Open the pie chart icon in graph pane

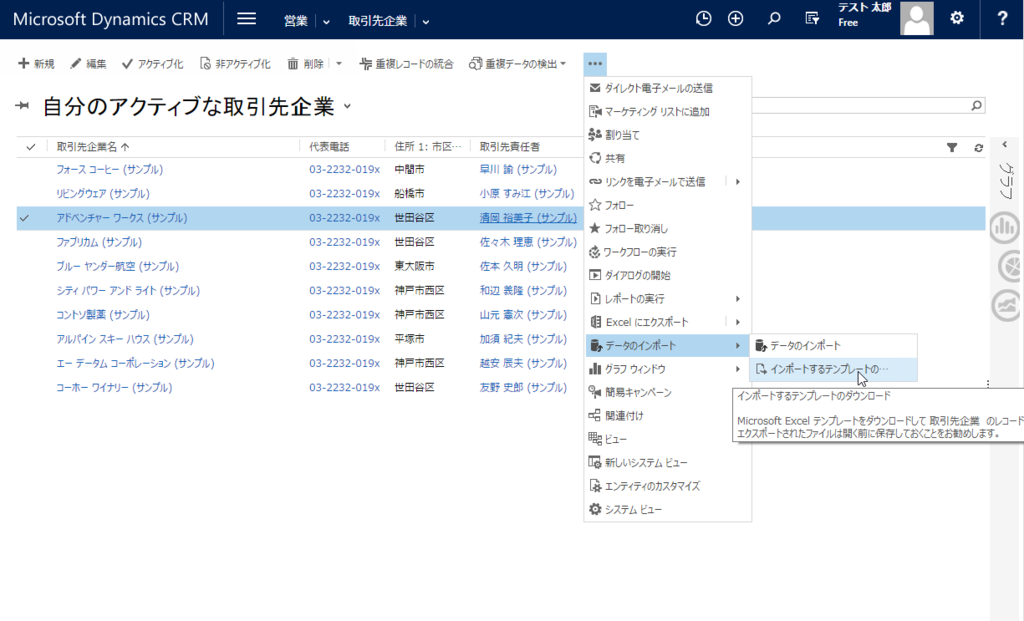click(1011, 266)
